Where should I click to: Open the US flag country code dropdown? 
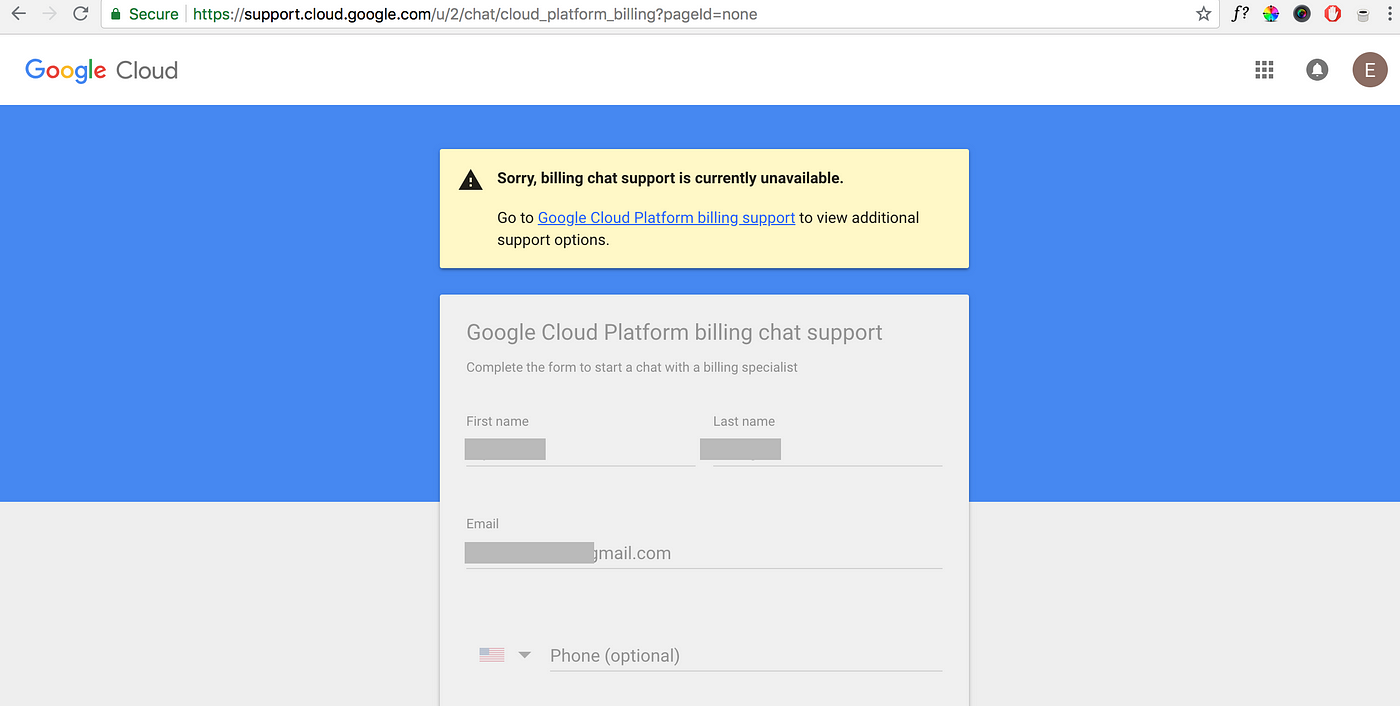[505, 656]
